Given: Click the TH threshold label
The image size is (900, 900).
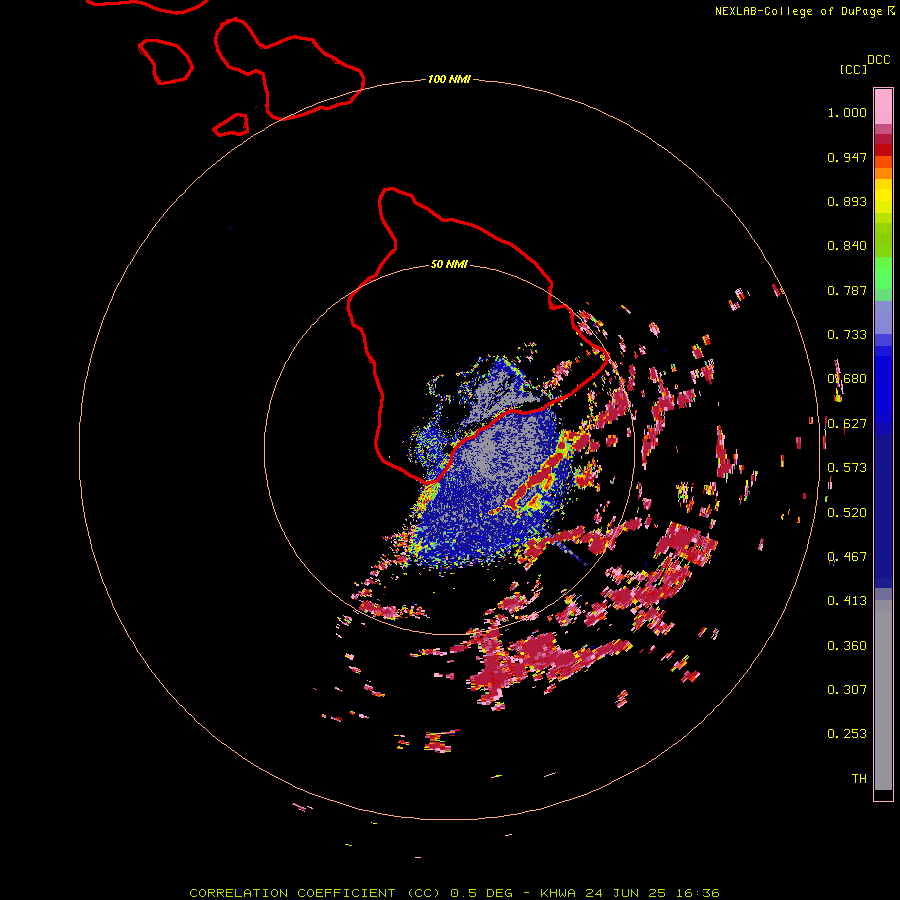Looking at the screenshot, I should (x=859, y=778).
